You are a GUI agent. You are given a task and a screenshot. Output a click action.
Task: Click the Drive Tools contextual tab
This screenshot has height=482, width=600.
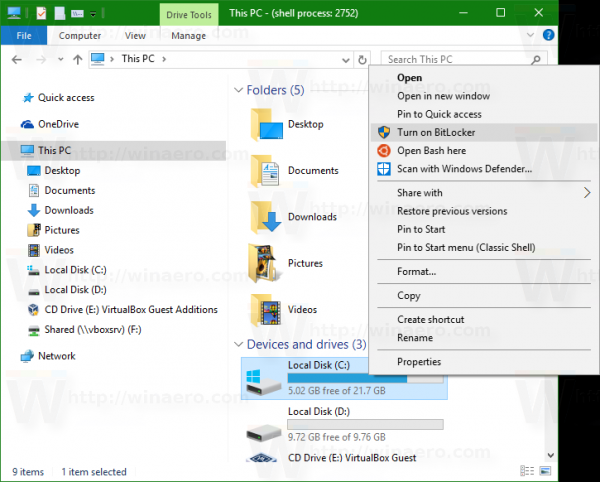(x=189, y=15)
